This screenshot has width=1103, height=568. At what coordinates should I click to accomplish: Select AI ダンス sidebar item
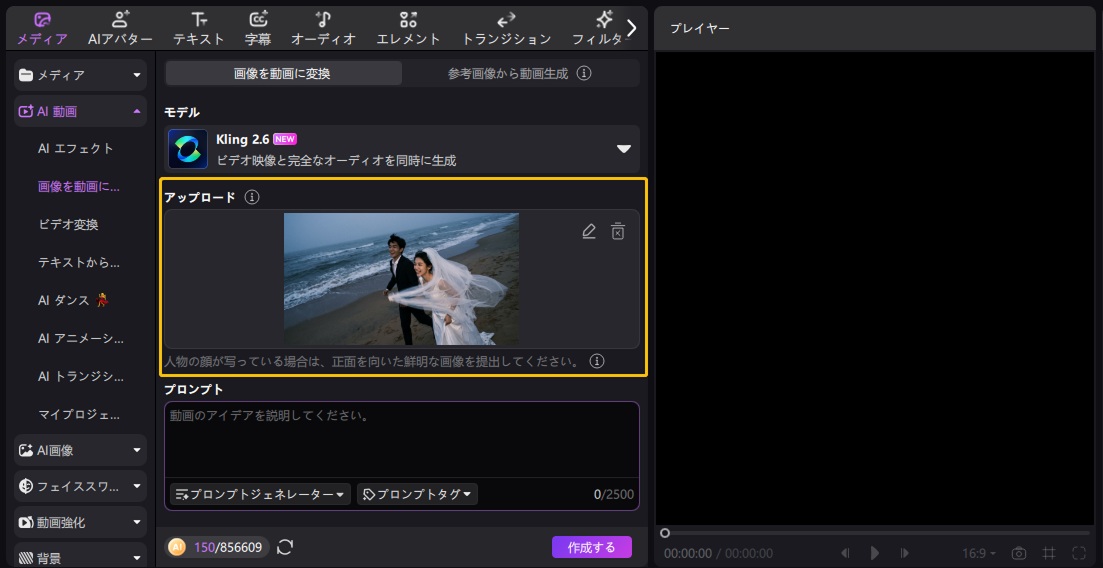74,301
